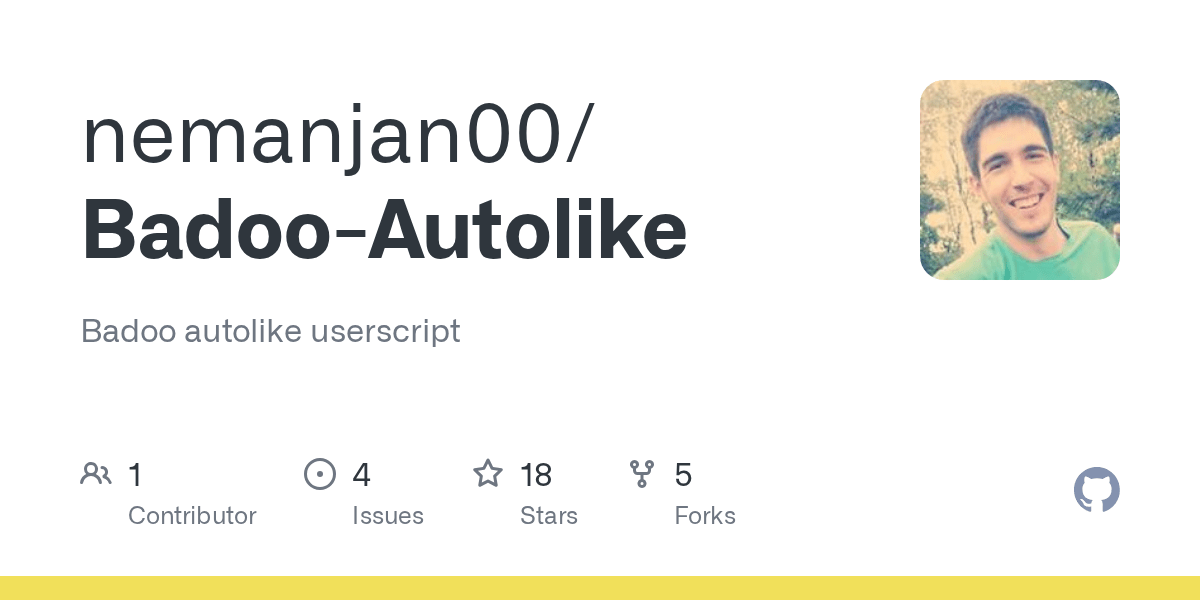1200x600 pixels.
Task: Open the Issues label
Action: click(387, 516)
